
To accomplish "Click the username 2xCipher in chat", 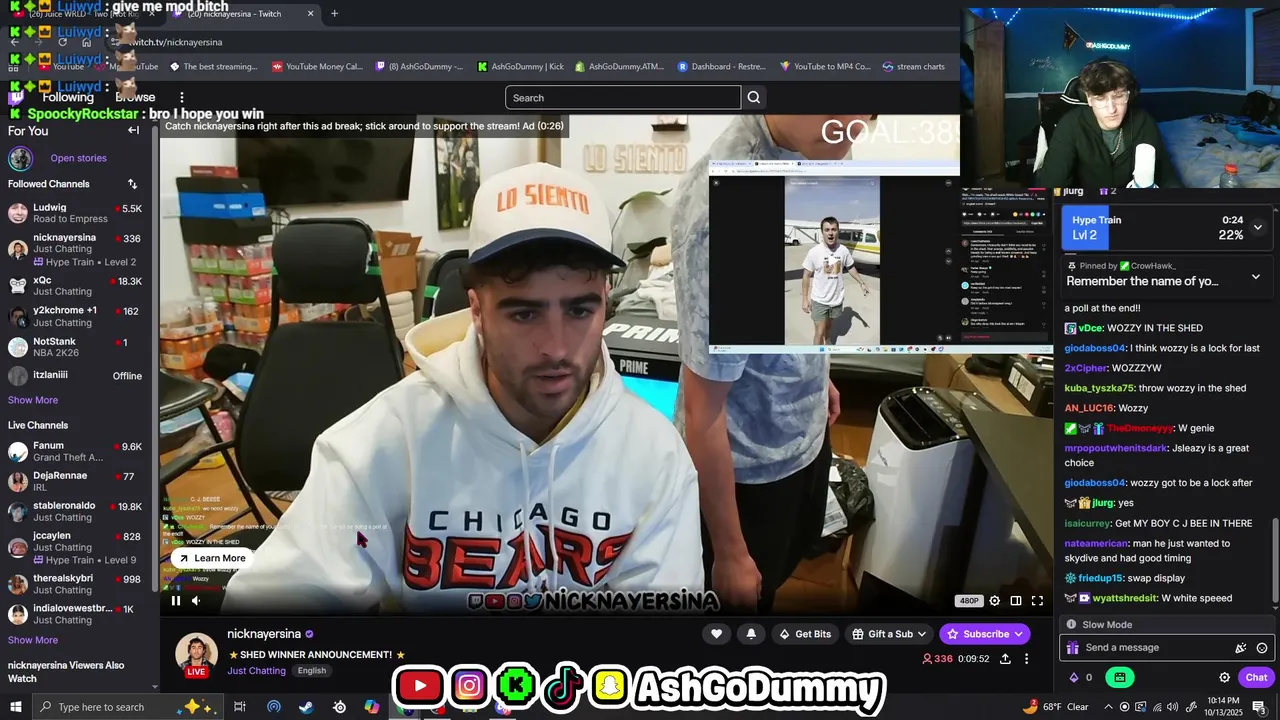I will coord(1086,368).
